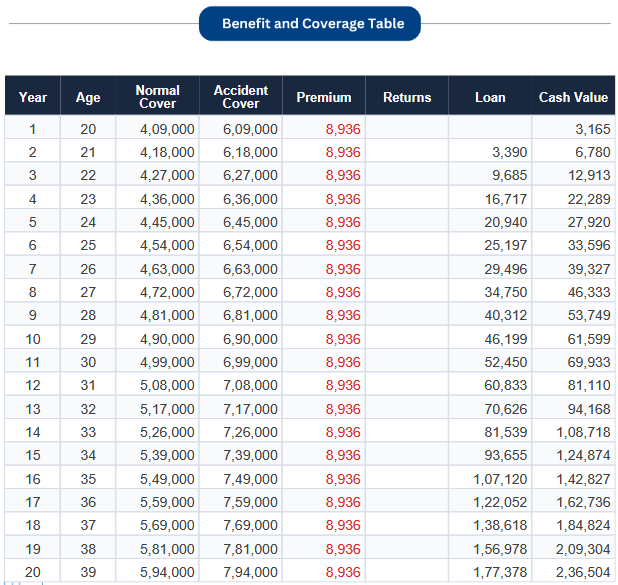
Task: Select the cash value 3,165 cell
Action: coord(592,129)
